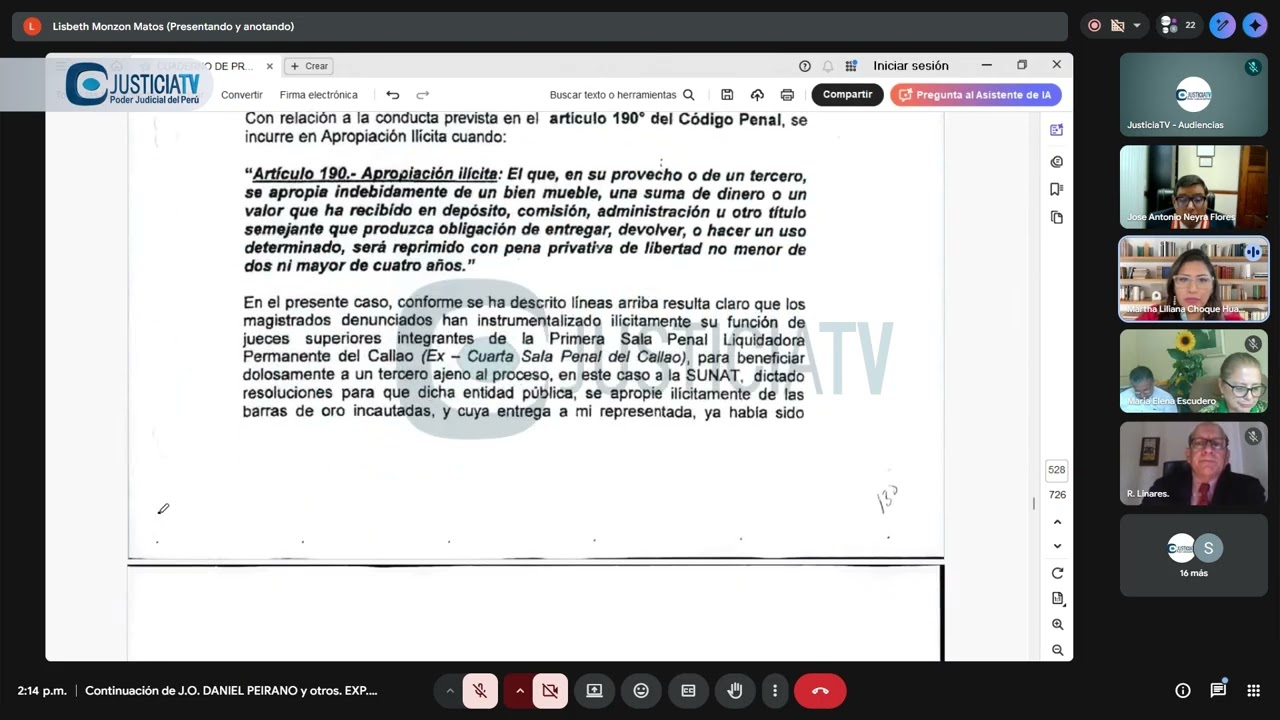Screen dimensions: 1280x720
Task: Open more options three-dot menu
Action: (774, 690)
